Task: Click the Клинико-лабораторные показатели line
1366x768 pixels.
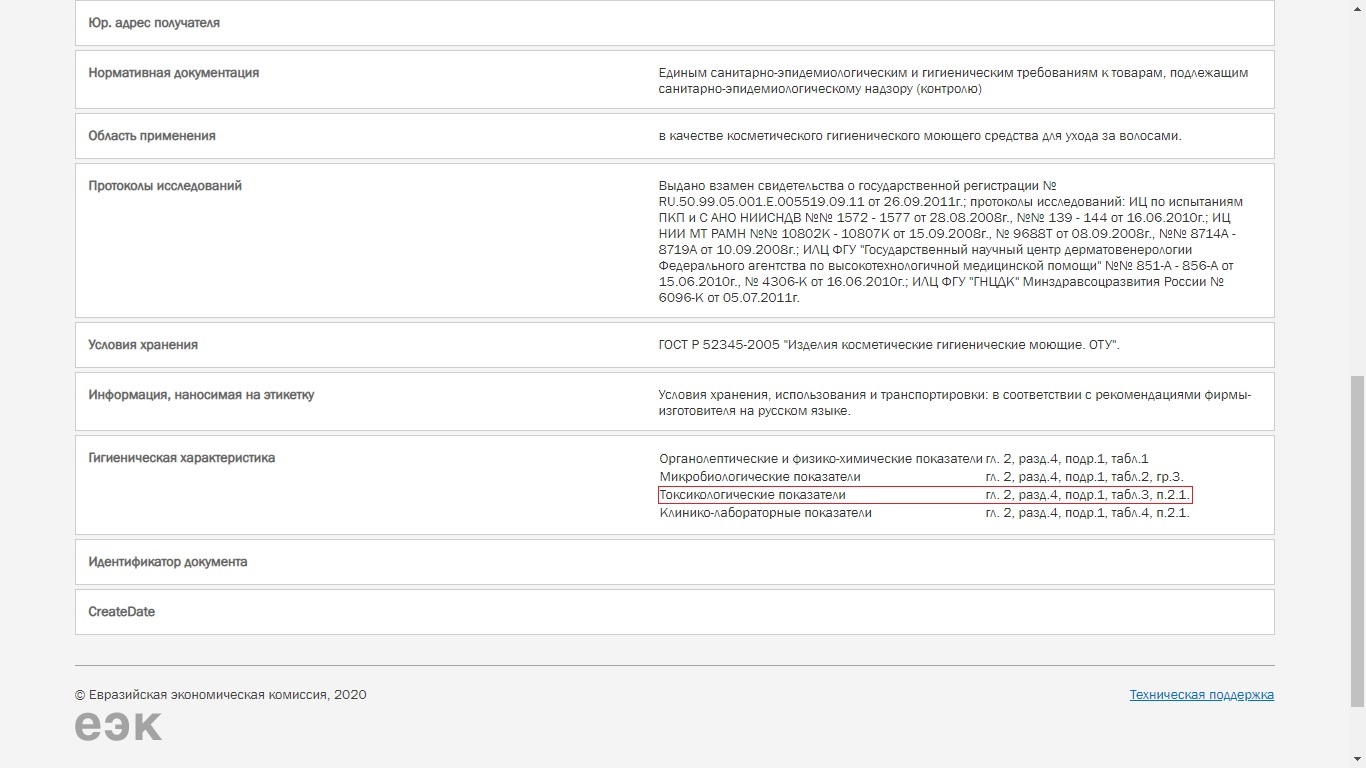Action: [924, 513]
